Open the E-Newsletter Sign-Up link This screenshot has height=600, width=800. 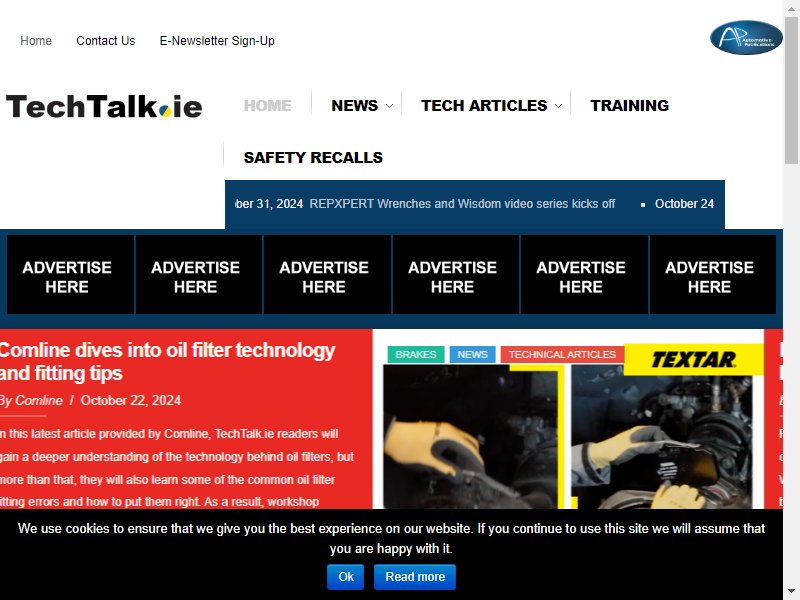[217, 41]
